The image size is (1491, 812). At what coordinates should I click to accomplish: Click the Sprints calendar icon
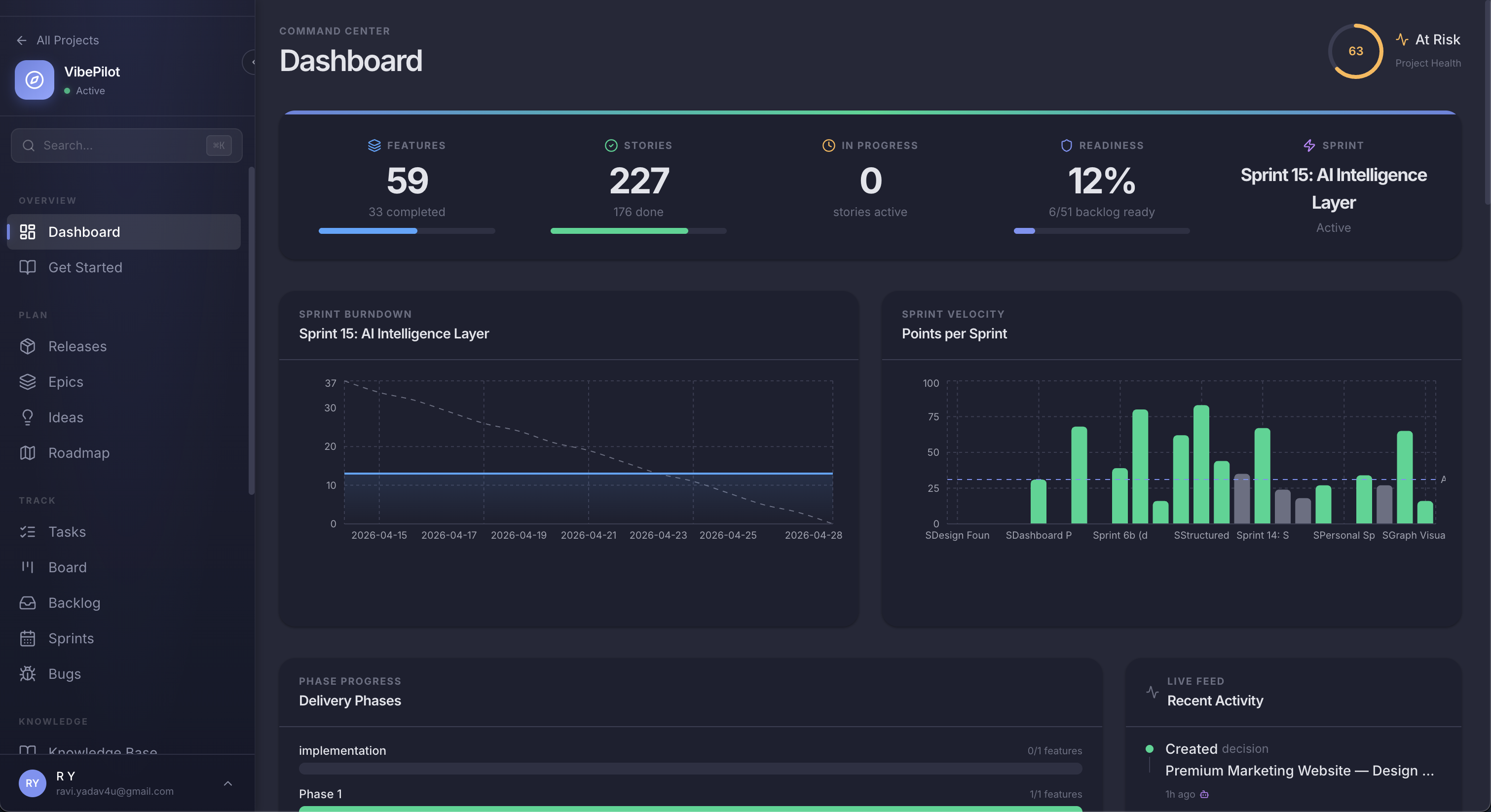pyautogui.click(x=28, y=638)
